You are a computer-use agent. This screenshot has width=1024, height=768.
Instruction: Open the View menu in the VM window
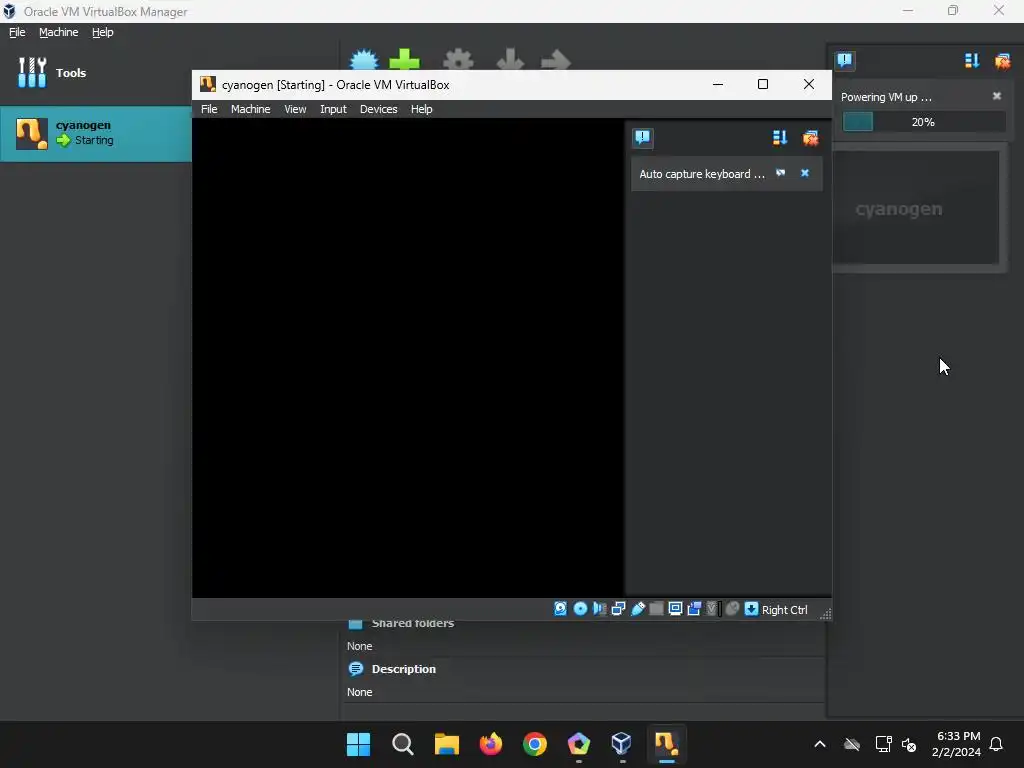click(295, 109)
